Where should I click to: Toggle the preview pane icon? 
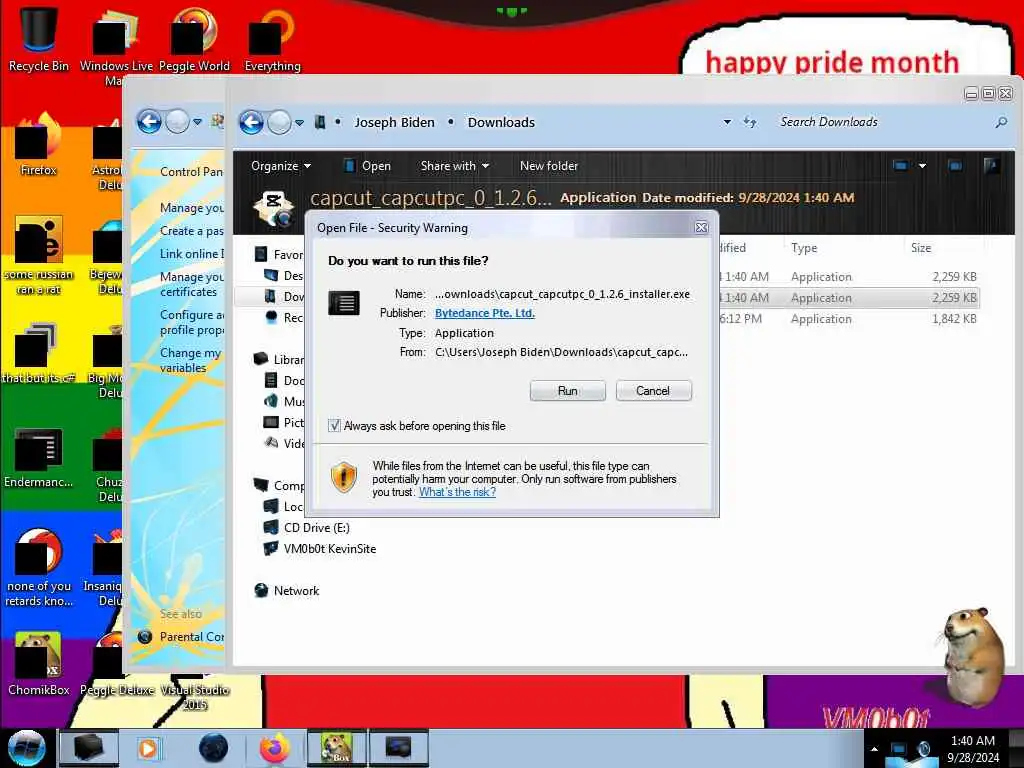[x=955, y=166]
